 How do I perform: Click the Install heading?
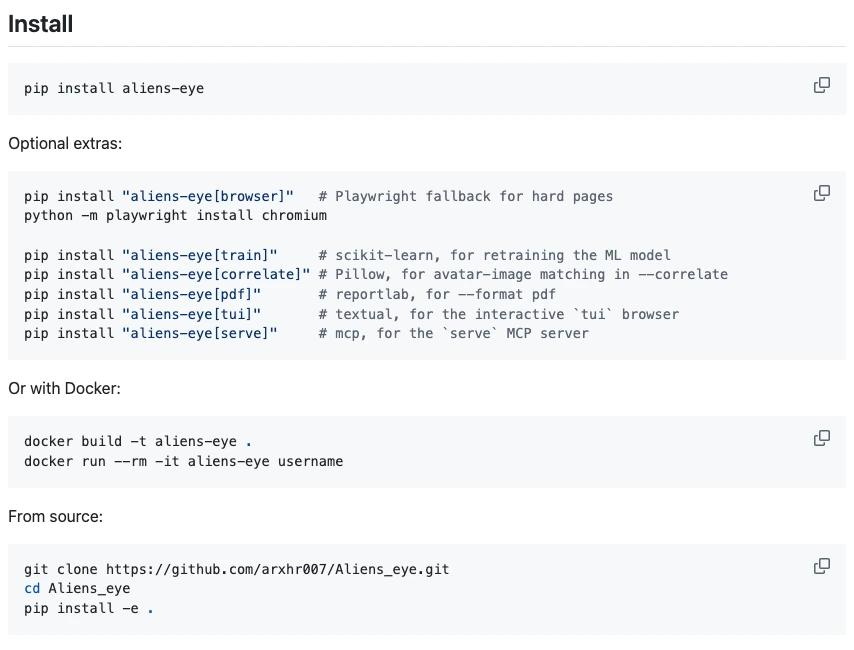click(x=40, y=24)
